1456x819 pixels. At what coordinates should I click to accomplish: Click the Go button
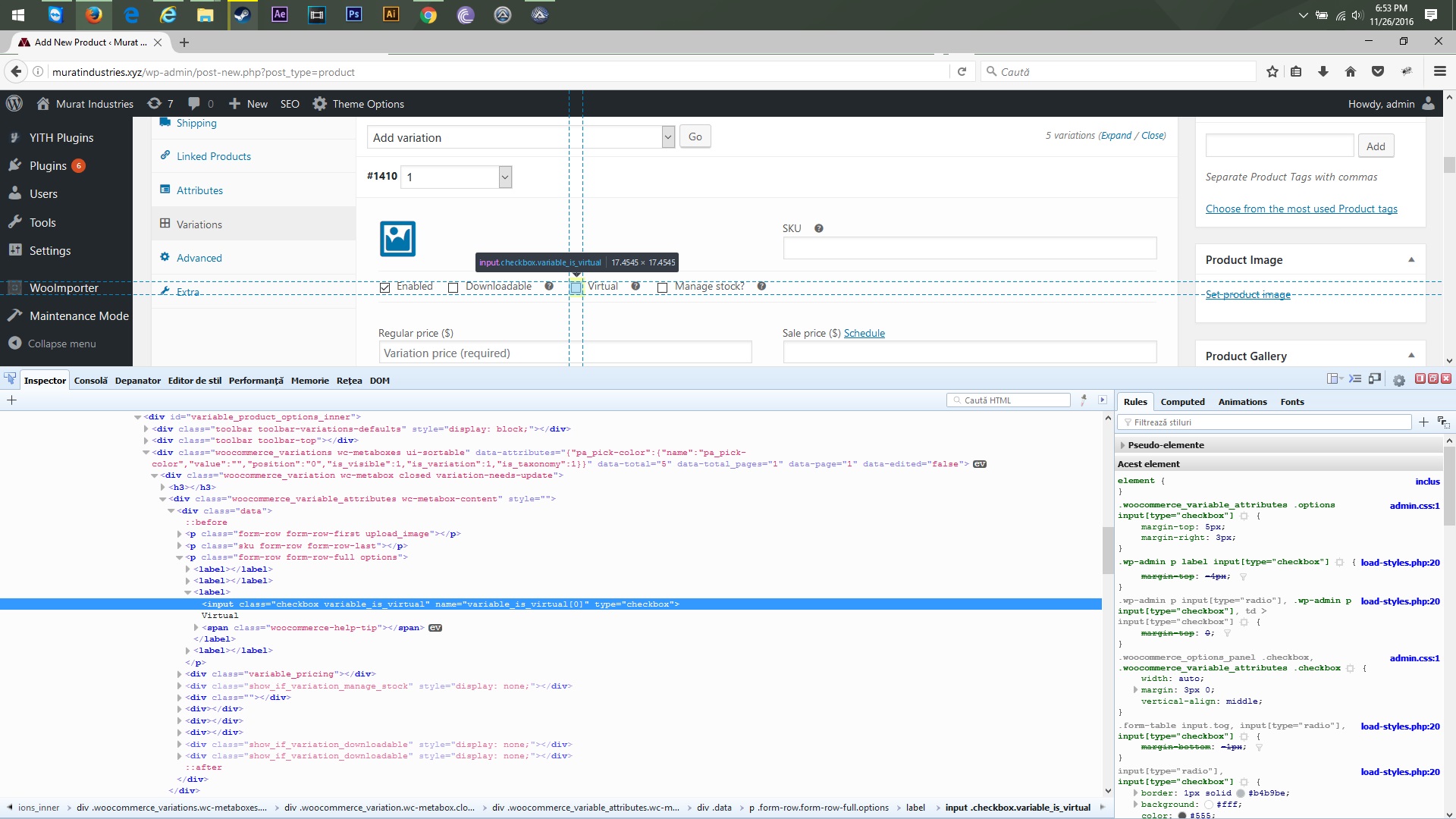695,136
